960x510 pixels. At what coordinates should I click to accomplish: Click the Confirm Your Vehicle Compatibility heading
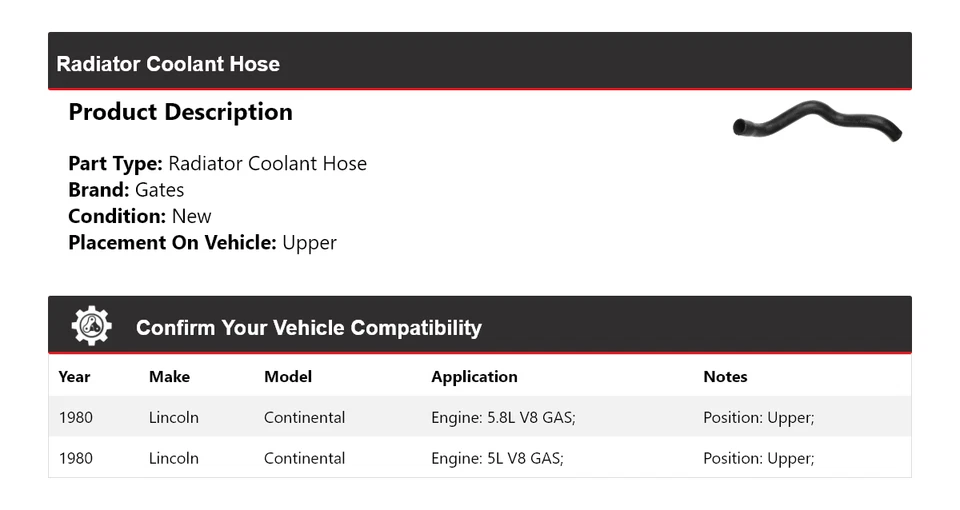pos(308,328)
